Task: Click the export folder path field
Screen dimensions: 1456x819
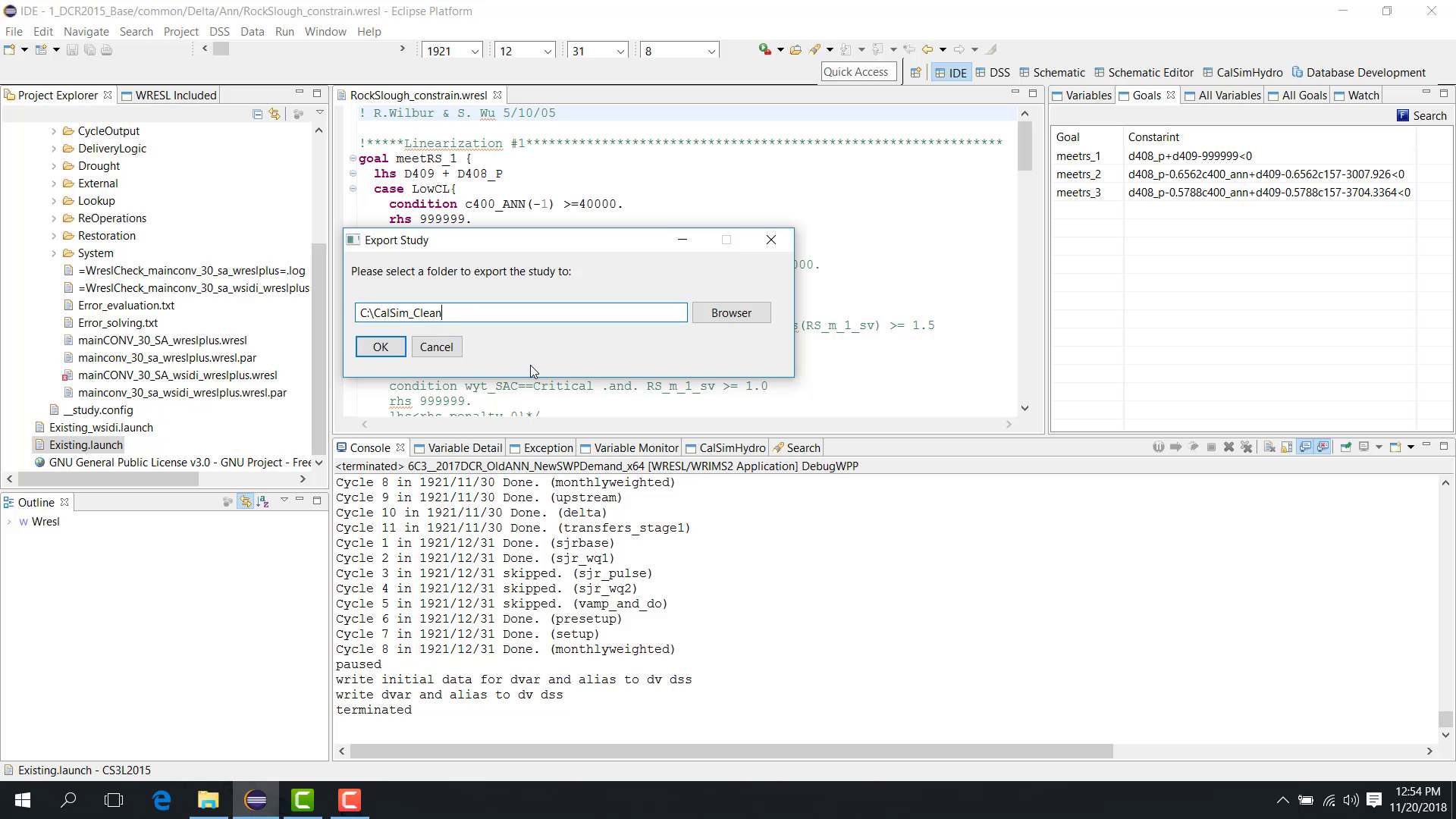Action: pos(521,312)
